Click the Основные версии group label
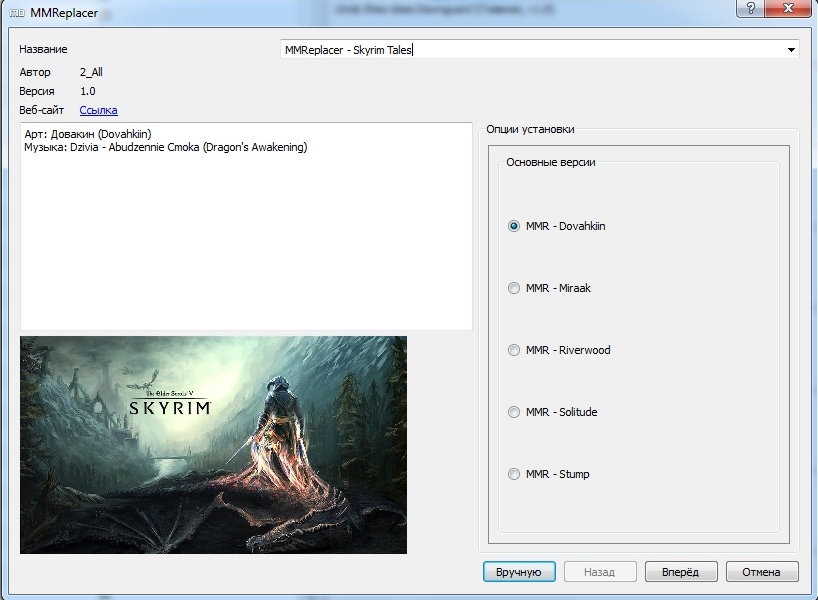 click(x=550, y=162)
